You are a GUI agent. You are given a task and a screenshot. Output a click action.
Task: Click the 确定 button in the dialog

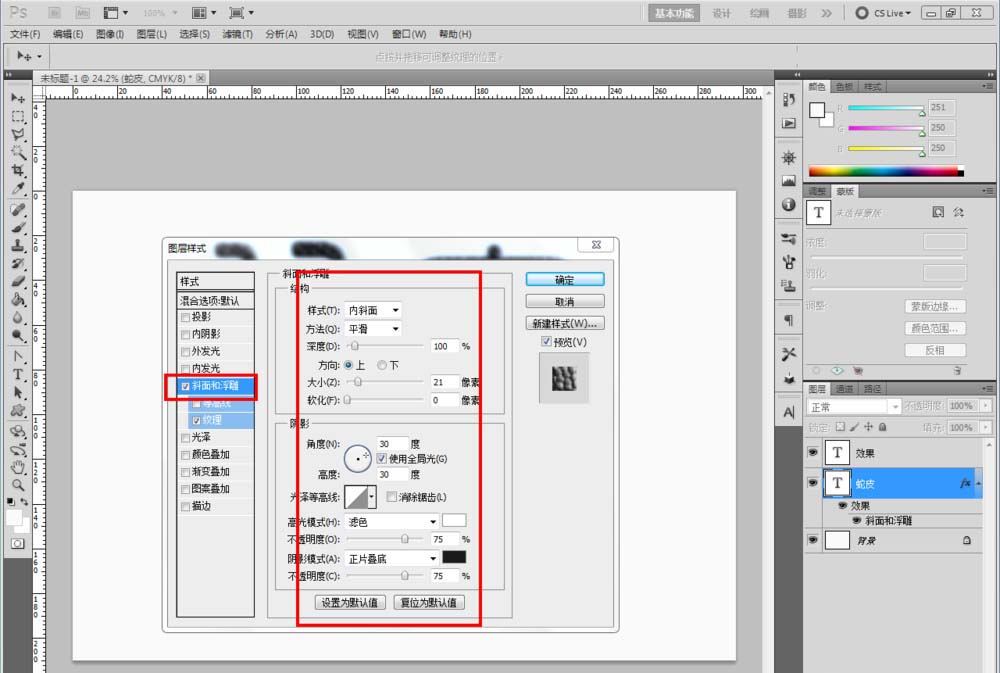tap(563, 280)
